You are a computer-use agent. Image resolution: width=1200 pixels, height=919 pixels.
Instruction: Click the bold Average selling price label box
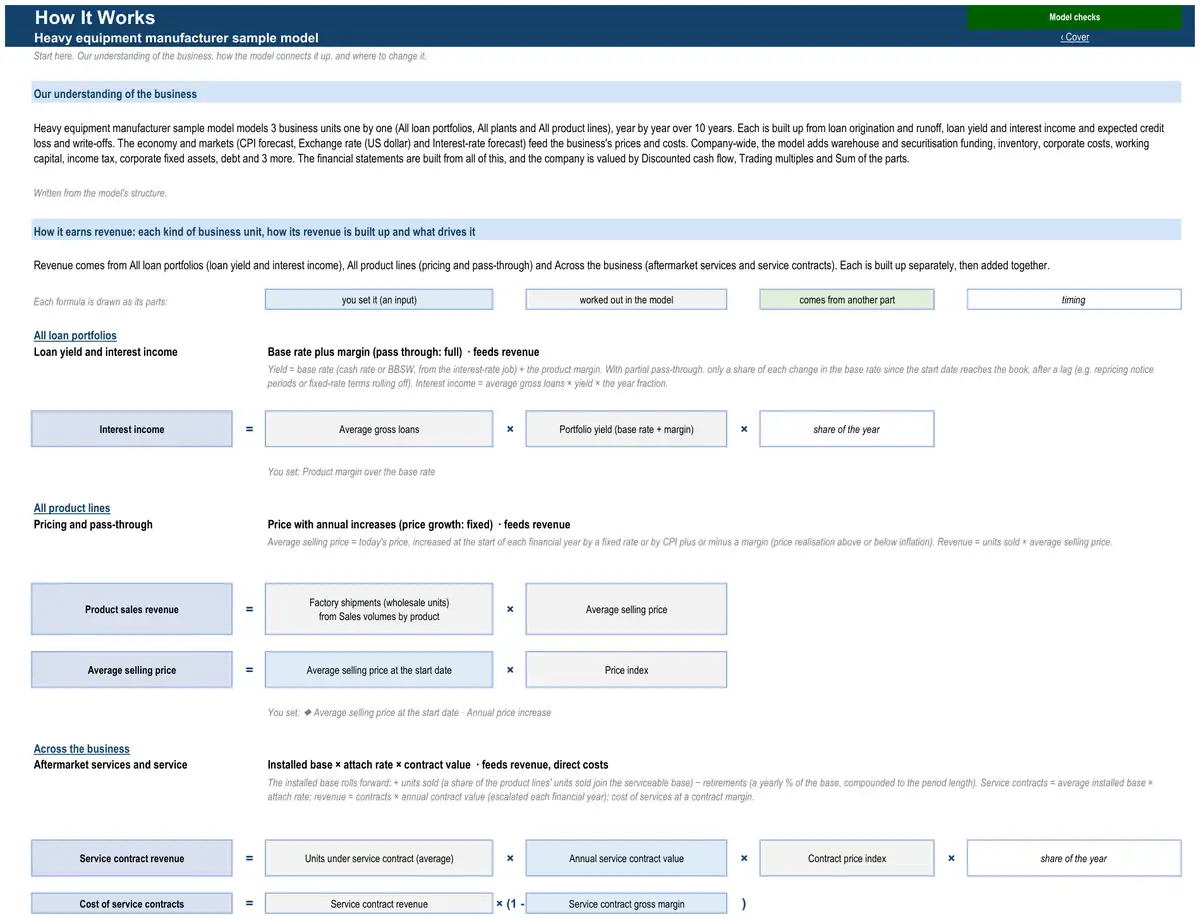coord(132,670)
